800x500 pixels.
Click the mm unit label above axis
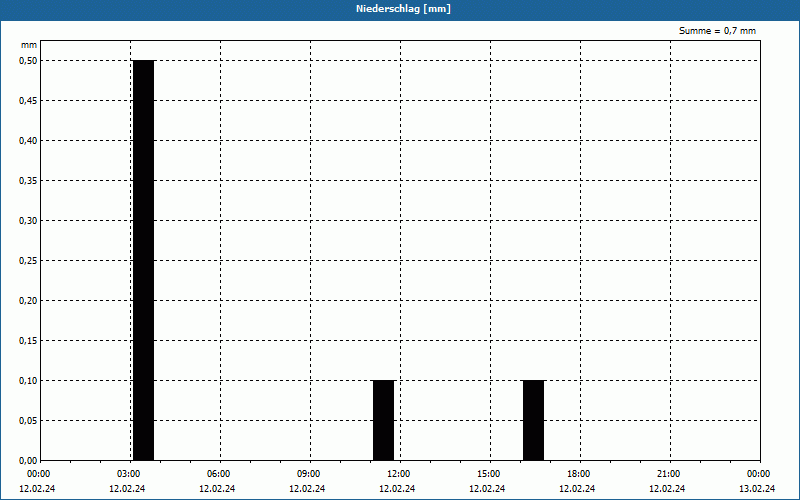[29, 45]
